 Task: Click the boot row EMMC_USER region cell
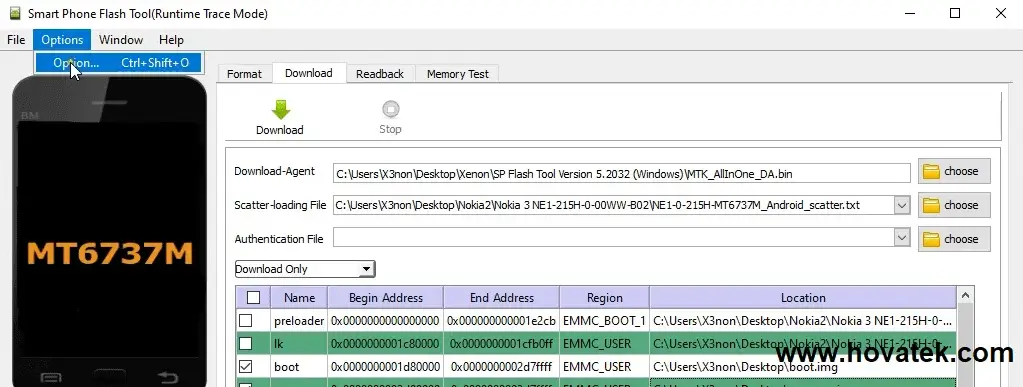coord(604,367)
